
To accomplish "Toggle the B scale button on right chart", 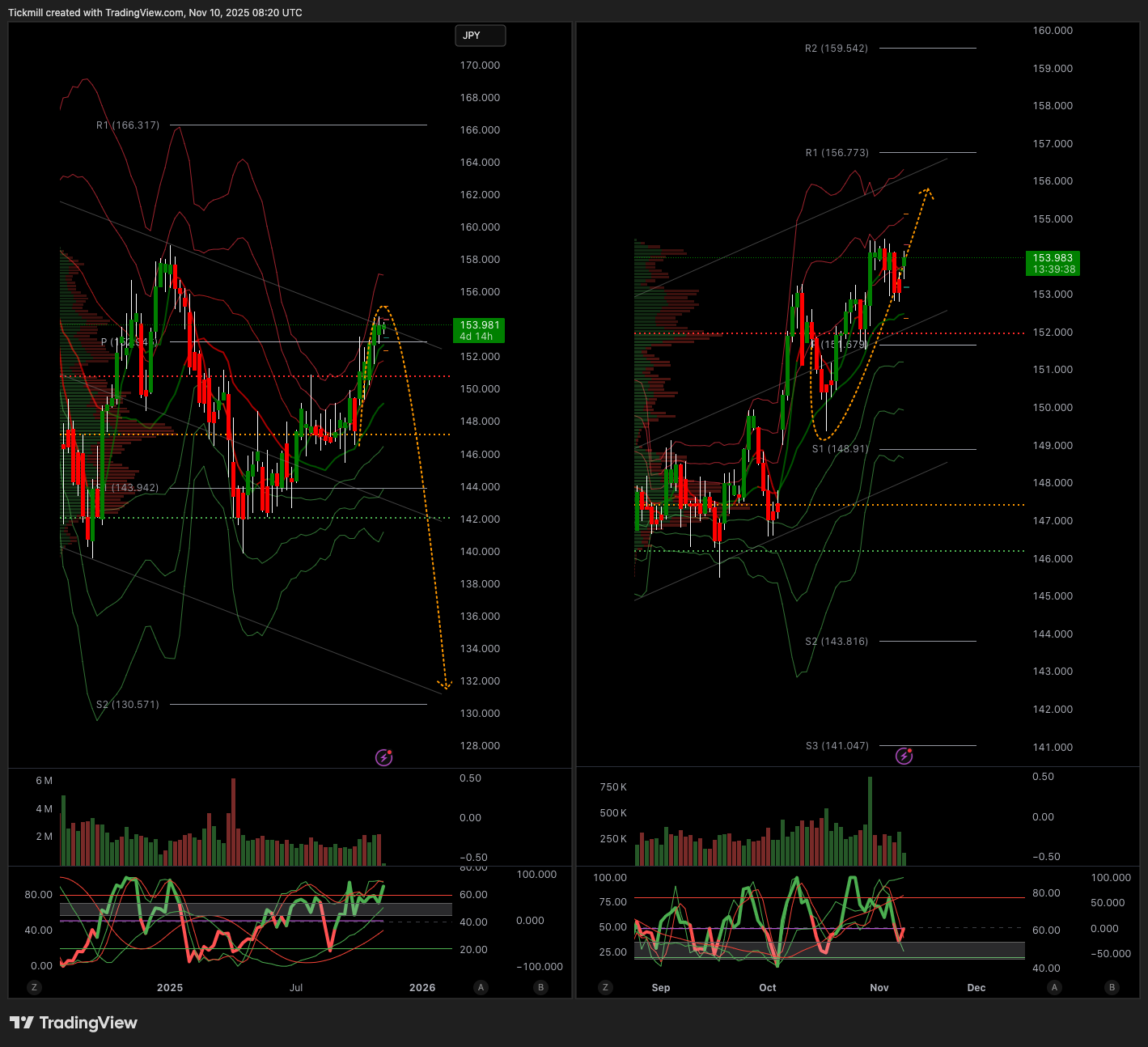I will (x=1112, y=987).
